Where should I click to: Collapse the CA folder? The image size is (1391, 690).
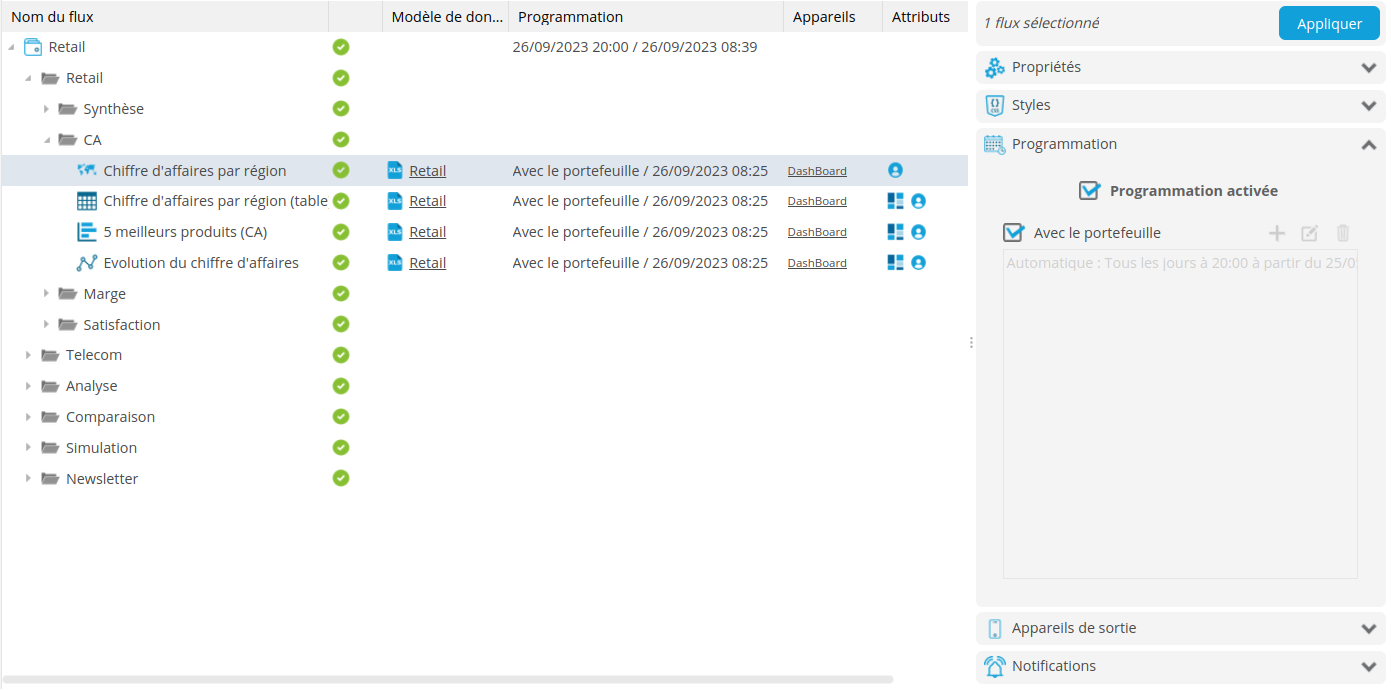click(46, 140)
